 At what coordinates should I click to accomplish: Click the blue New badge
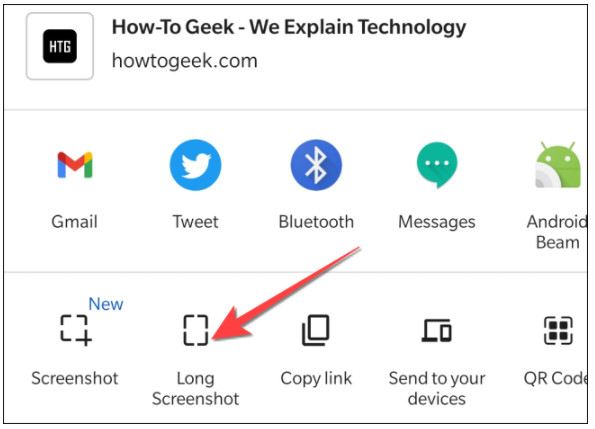click(x=106, y=304)
